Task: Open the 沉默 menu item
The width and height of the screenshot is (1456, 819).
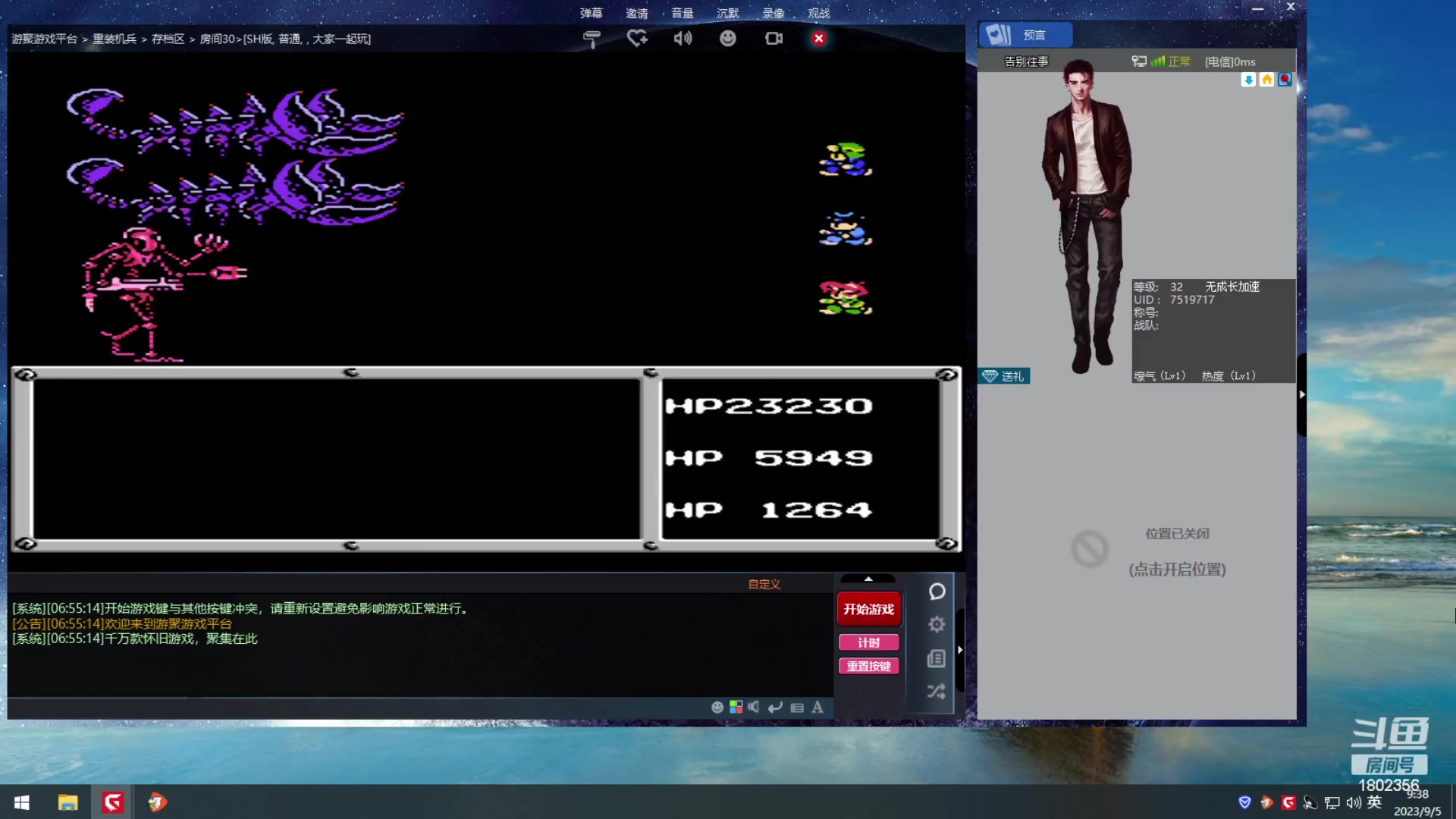Action: (x=728, y=13)
